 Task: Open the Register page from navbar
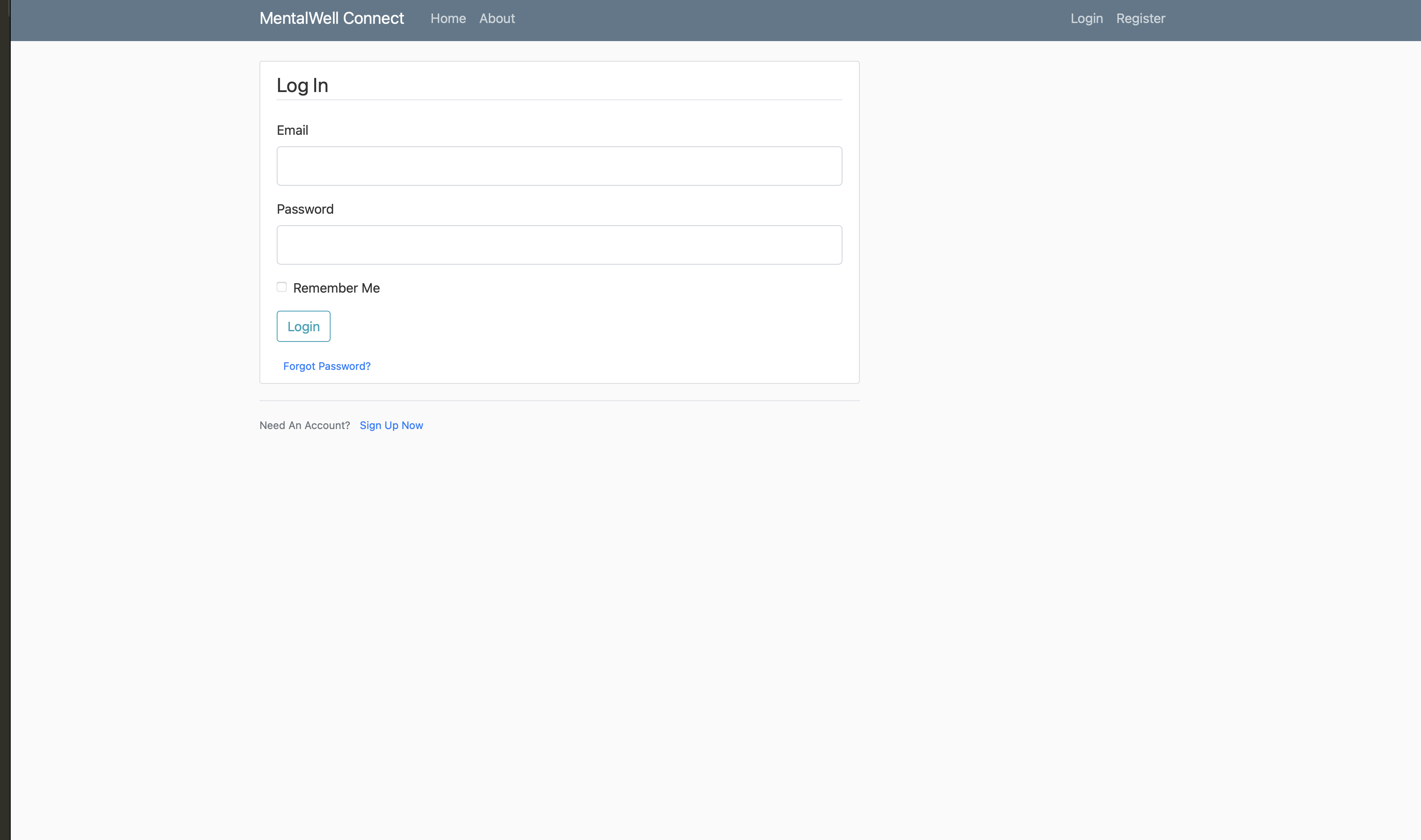(1140, 18)
